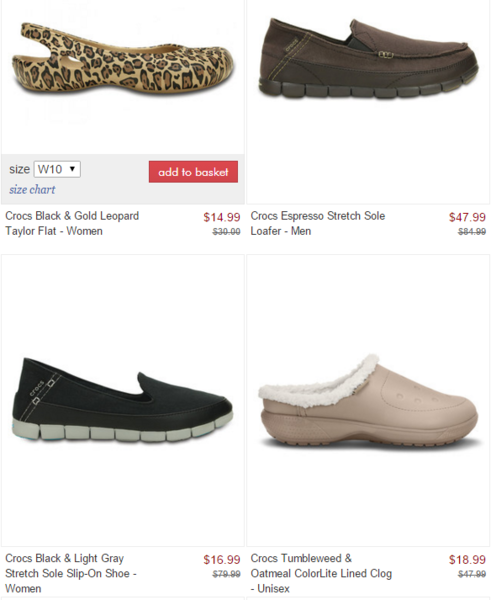This screenshot has height=600, width=491.
Task: Click the crossed-out $47.99 original price
Action: click(472, 574)
